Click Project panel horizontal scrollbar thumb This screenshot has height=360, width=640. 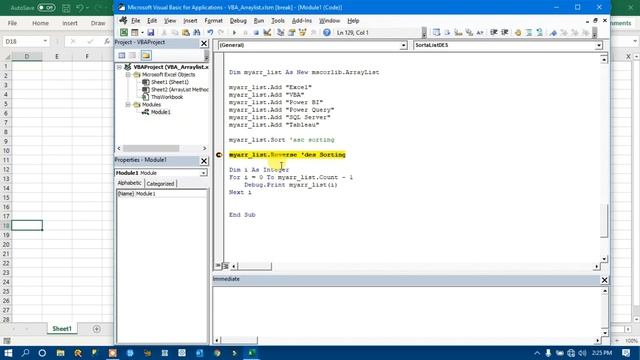click(x=151, y=148)
